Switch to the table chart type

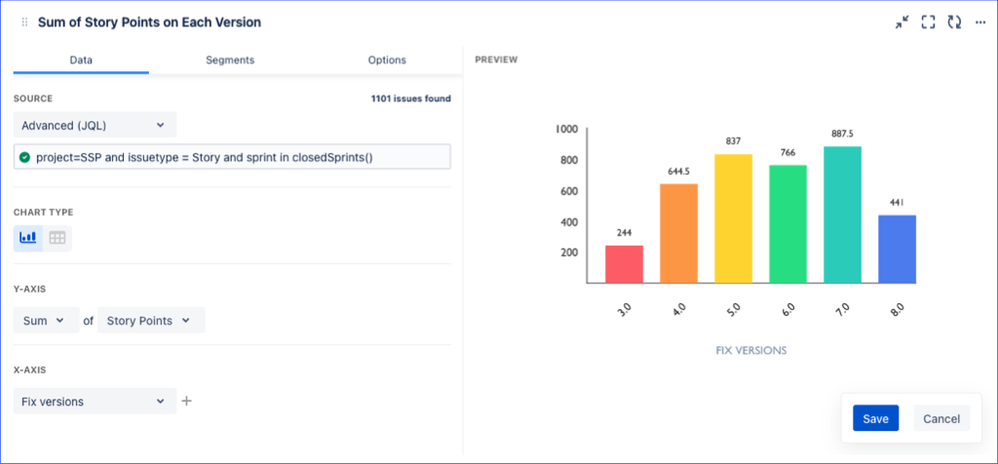tap(57, 238)
